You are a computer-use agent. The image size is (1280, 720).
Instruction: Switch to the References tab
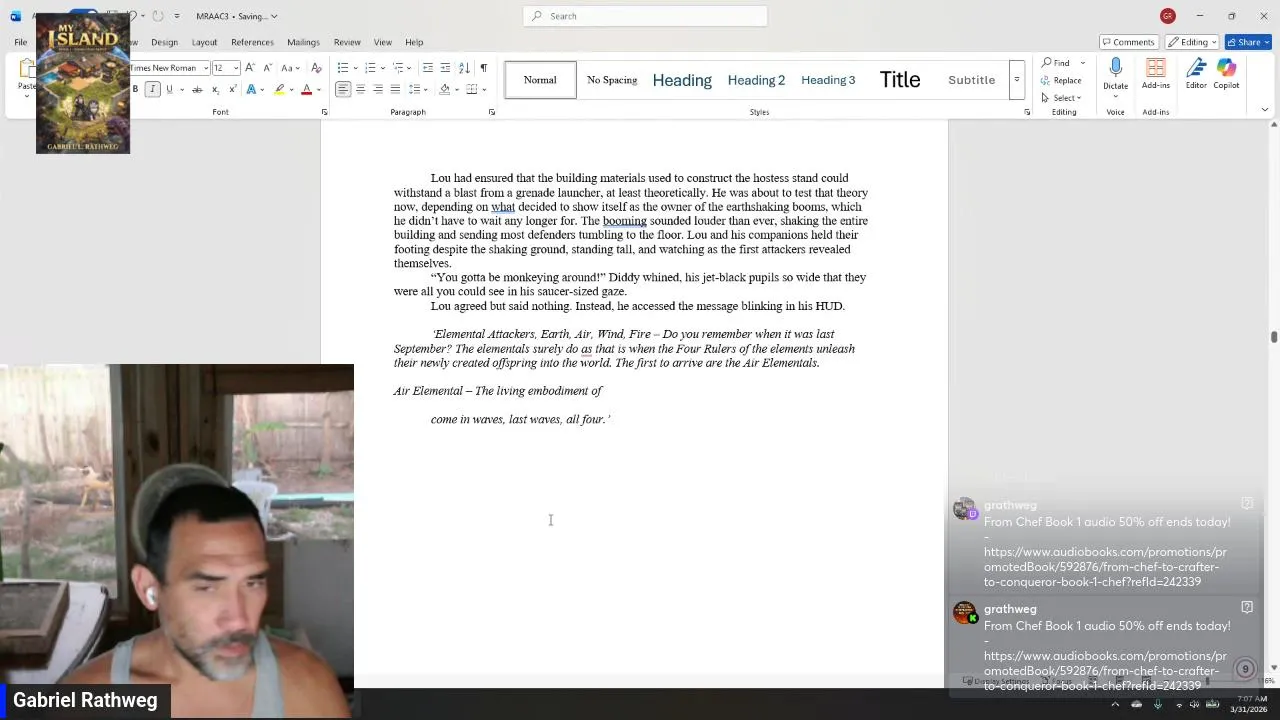[252, 42]
